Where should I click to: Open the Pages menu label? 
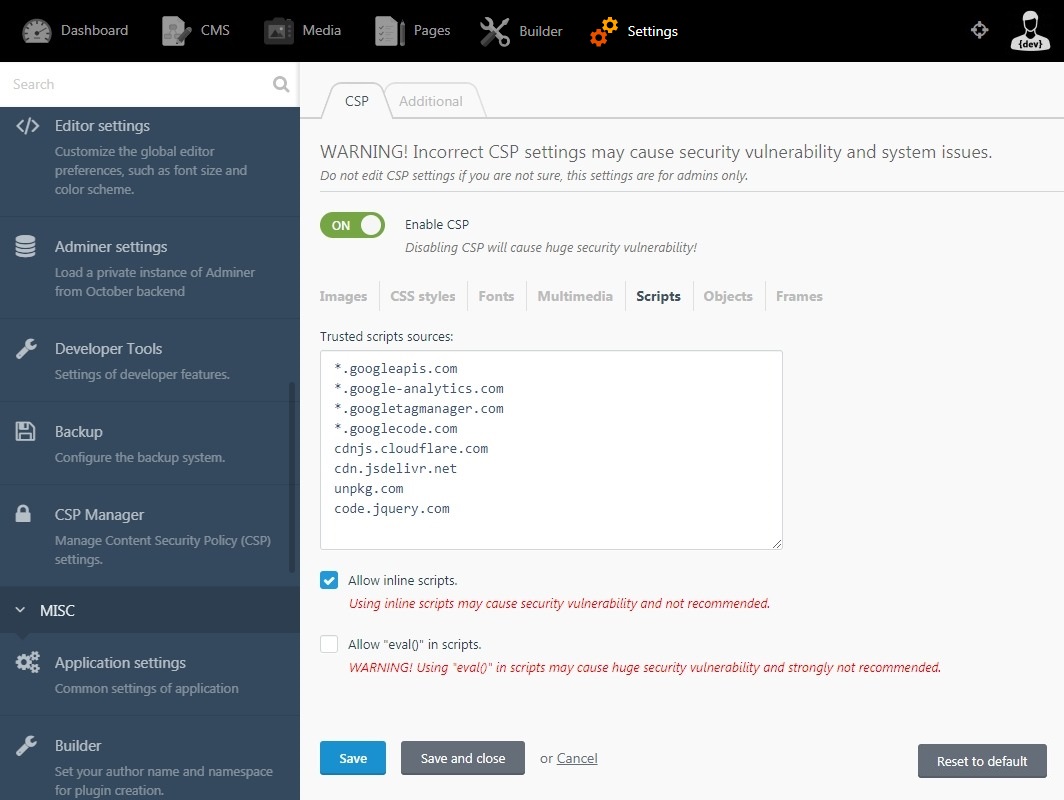pyautogui.click(x=432, y=31)
